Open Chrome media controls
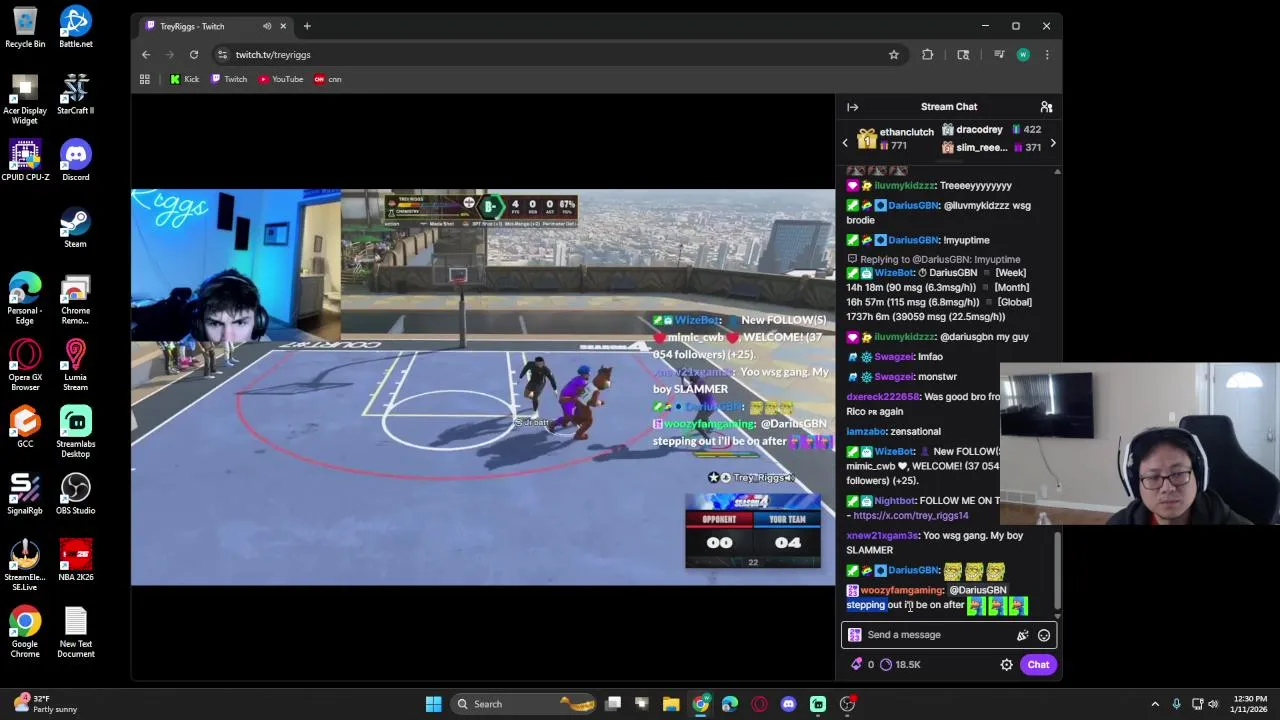This screenshot has width=1280, height=720. coord(998,55)
